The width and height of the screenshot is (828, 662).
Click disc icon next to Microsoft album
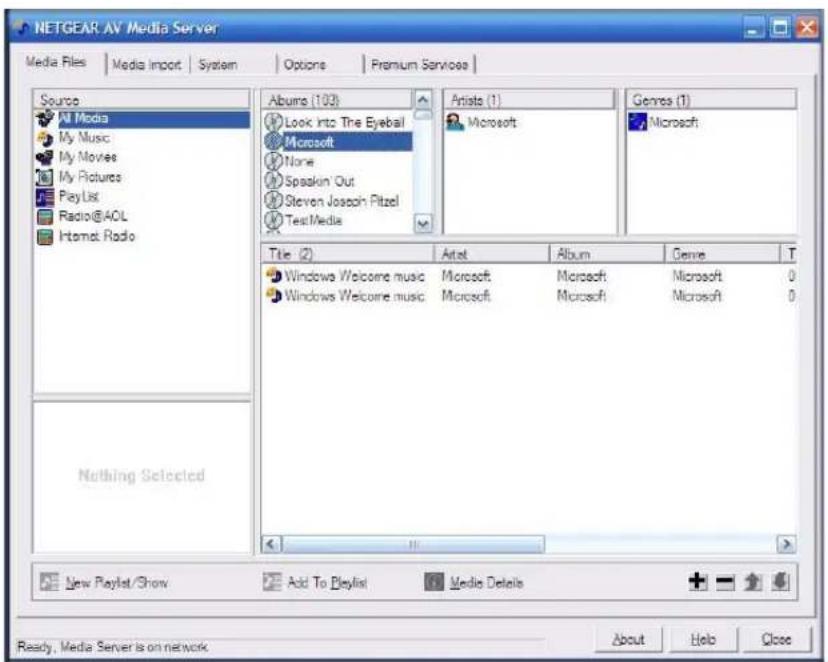[x=273, y=141]
